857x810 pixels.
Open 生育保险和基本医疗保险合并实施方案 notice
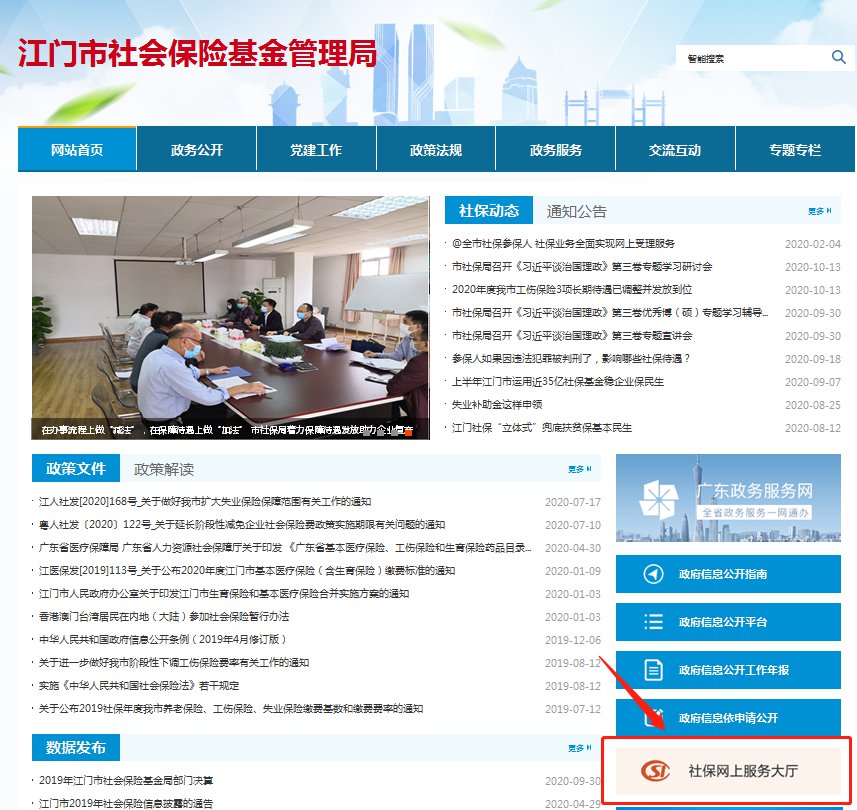coord(224,593)
